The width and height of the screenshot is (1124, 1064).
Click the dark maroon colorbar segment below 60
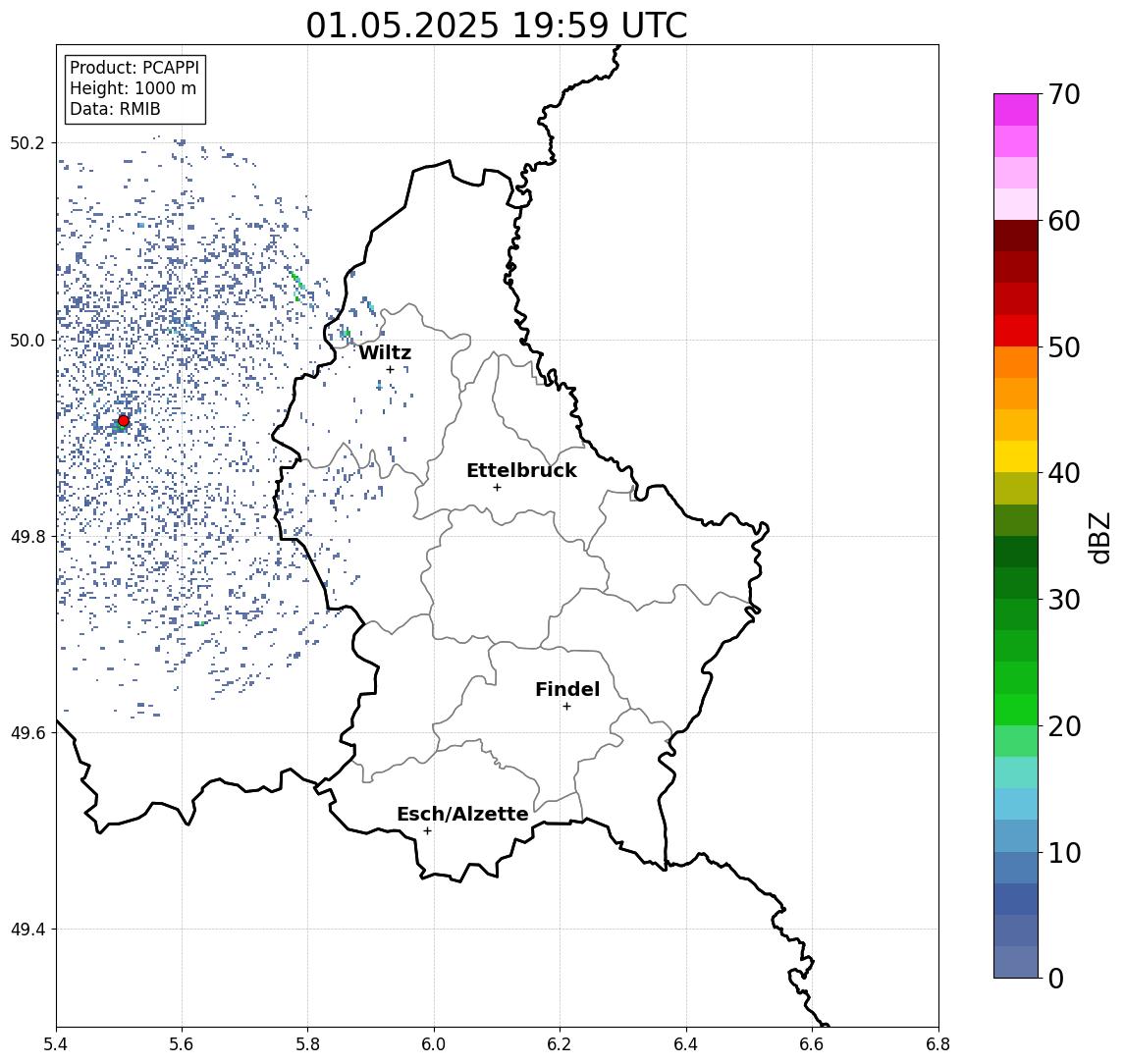click(1016, 236)
